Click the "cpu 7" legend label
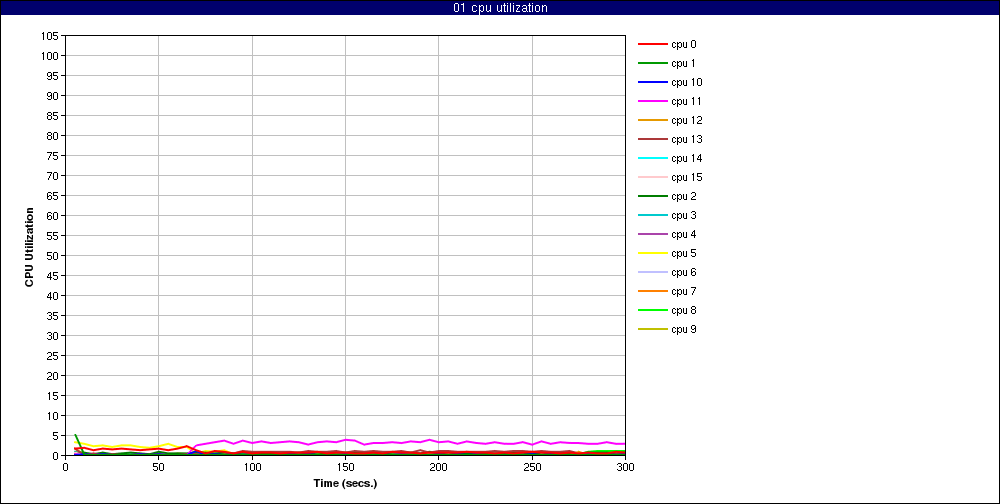The image size is (1000, 504). pos(684,292)
